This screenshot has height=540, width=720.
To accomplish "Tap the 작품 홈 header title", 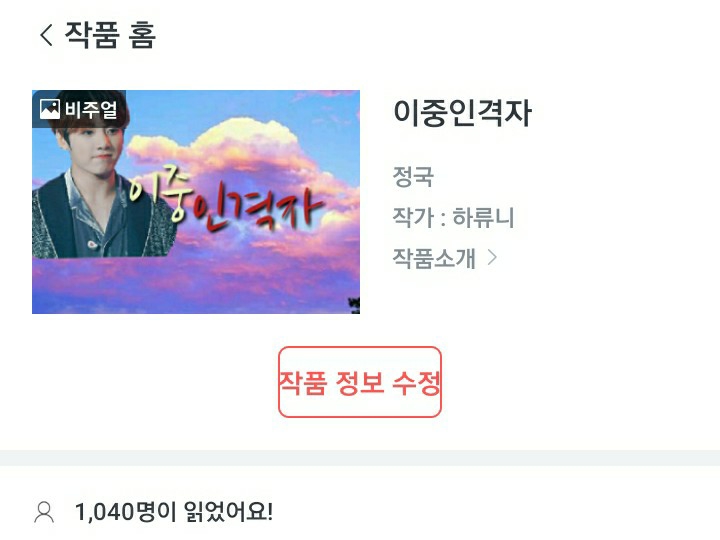I will coord(110,35).
